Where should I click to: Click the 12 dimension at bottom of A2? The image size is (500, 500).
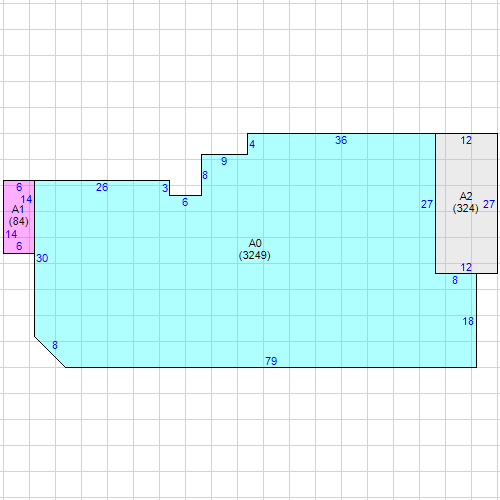[x=466, y=267]
